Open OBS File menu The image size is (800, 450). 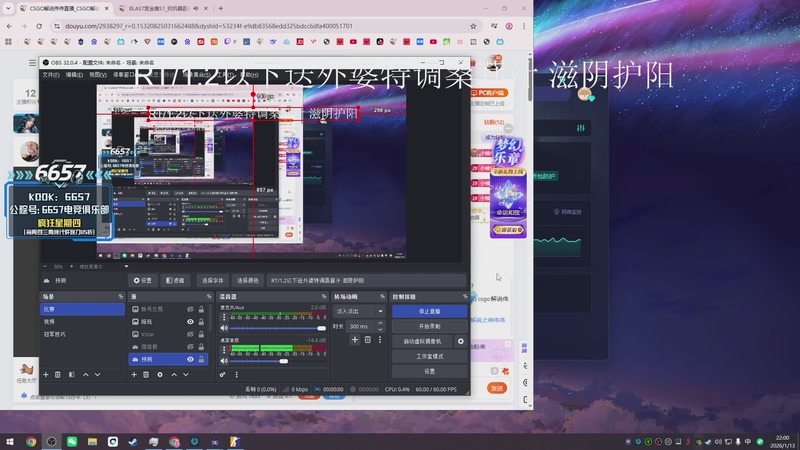[51, 75]
